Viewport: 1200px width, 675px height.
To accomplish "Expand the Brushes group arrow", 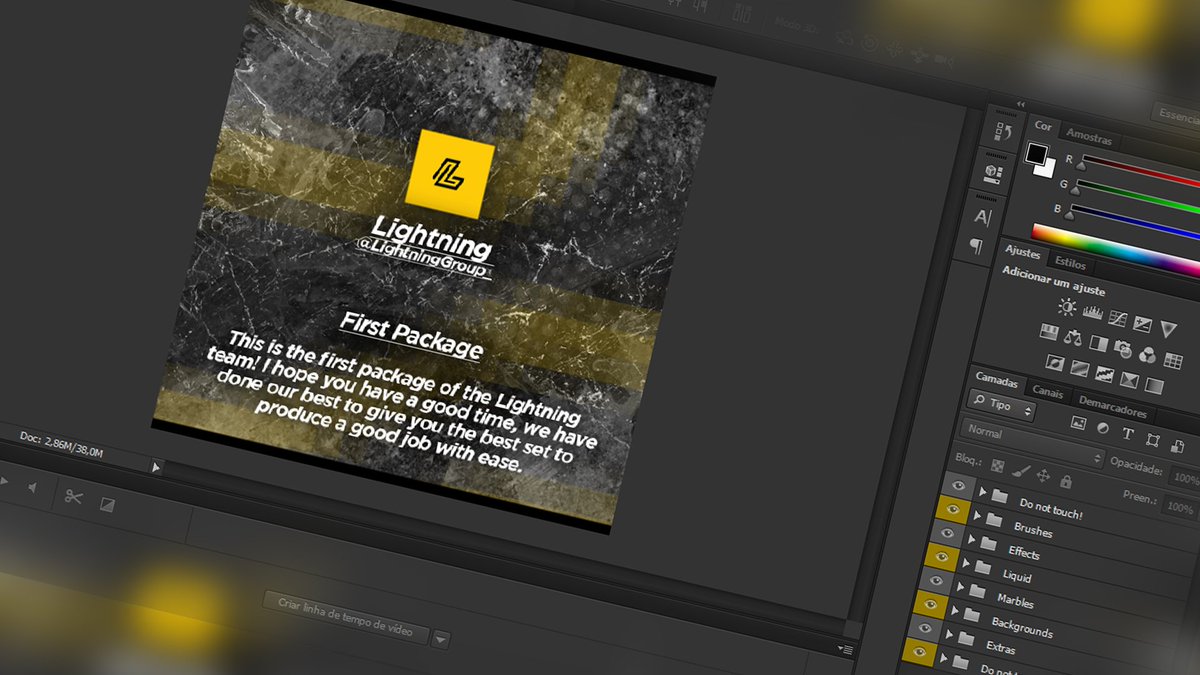I will [x=977, y=516].
